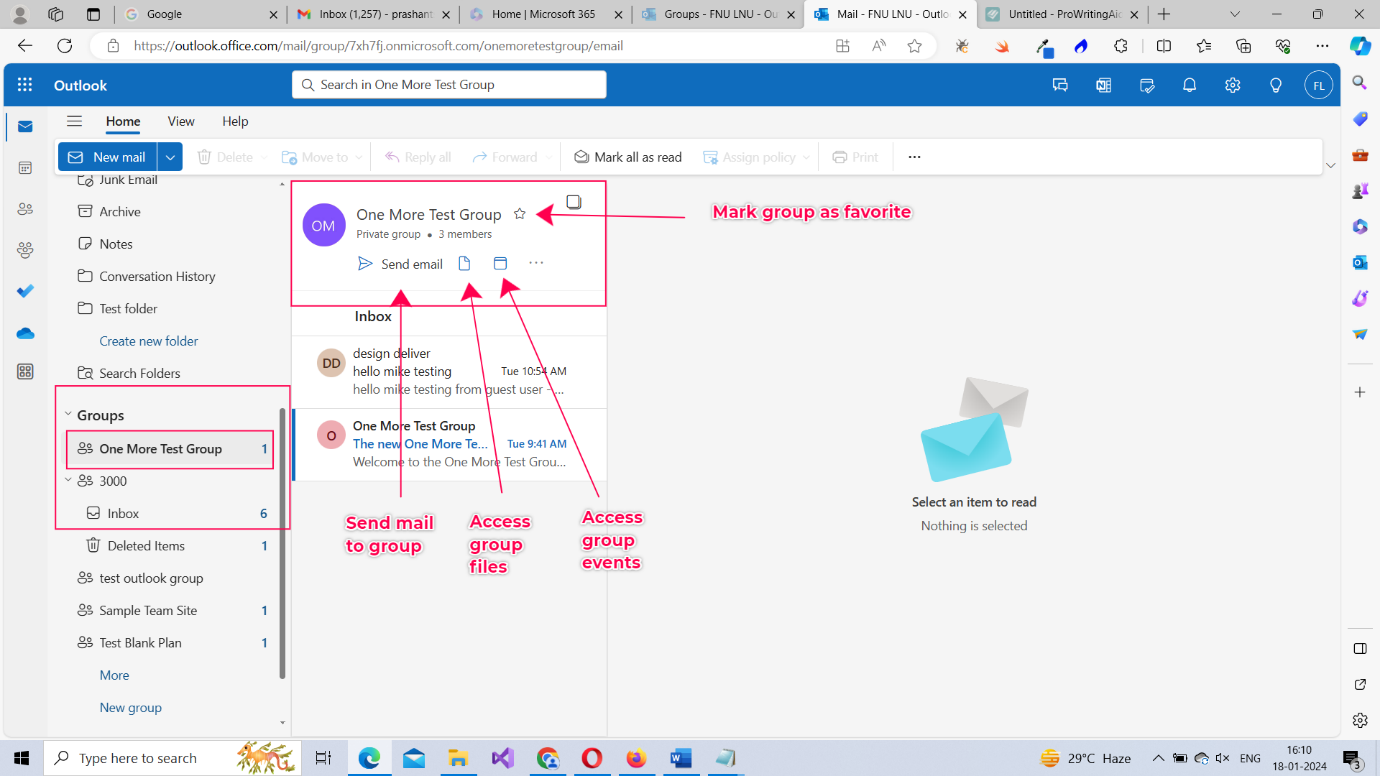Click Send email in group header
The height and width of the screenshot is (776, 1380).
tap(400, 264)
